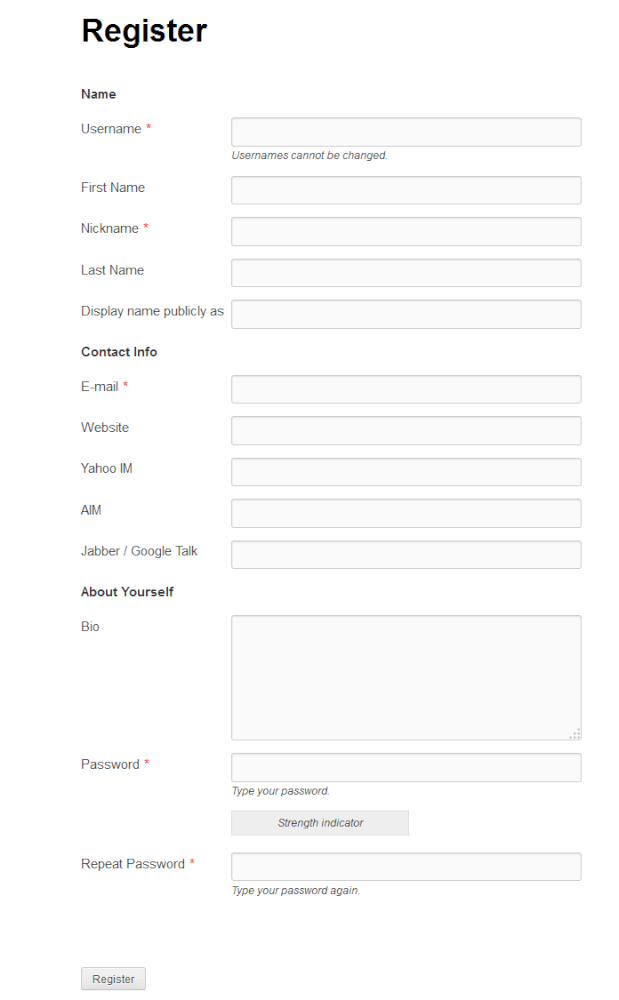This screenshot has height=1000, width=619.
Task: Click the Repeat Password label
Action: click(133, 864)
